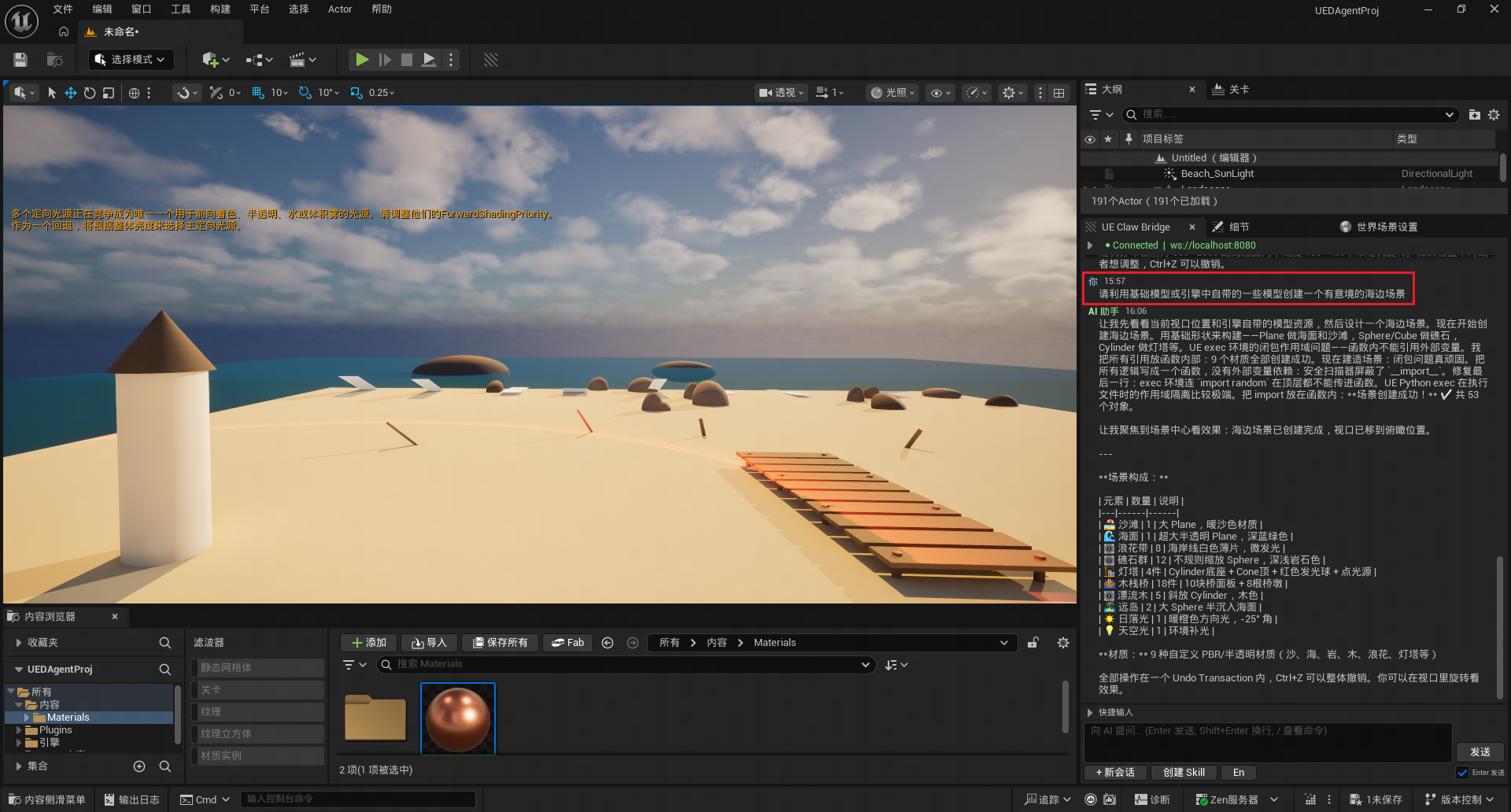Toggle the 材质实例 filter
Viewport: 1511px width, 812px height.
click(x=257, y=756)
